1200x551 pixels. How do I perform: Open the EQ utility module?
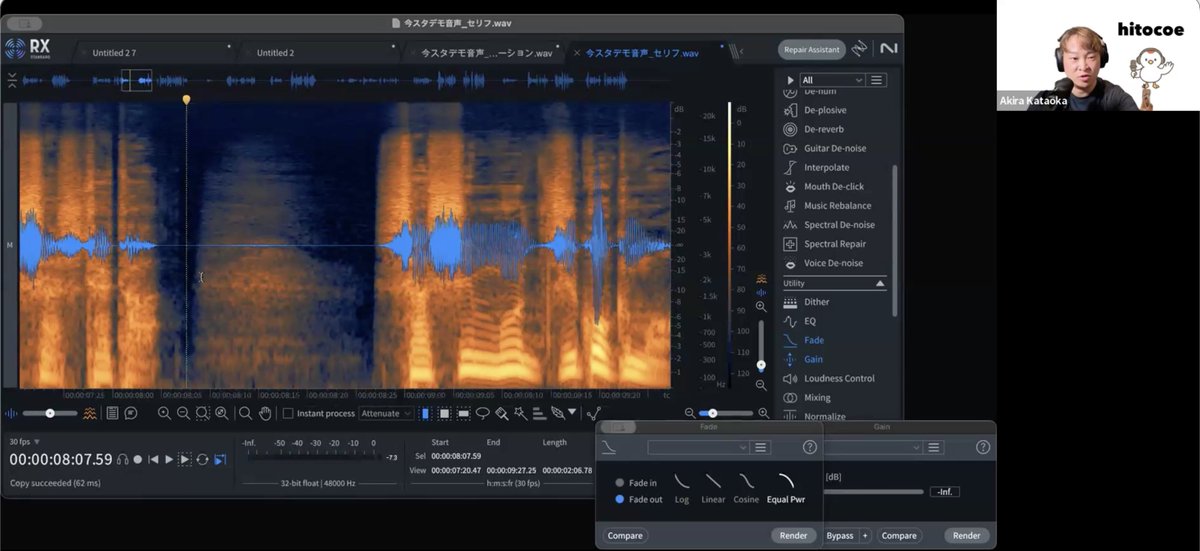coord(800,321)
